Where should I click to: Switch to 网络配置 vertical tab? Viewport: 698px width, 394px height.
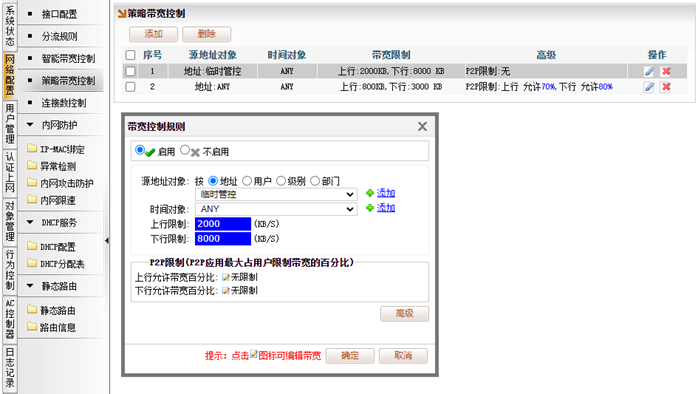pos(10,75)
